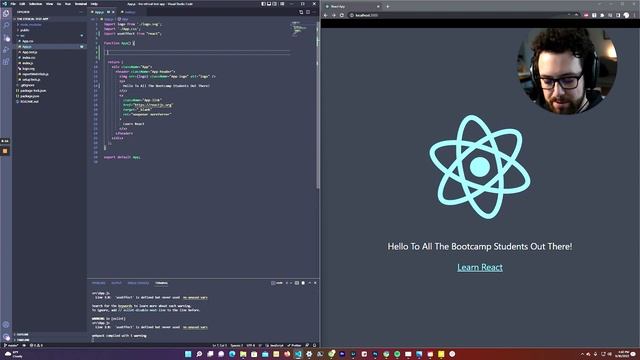Close the terminal panel
This screenshot has height=360, width=640.
pos(315,283)
